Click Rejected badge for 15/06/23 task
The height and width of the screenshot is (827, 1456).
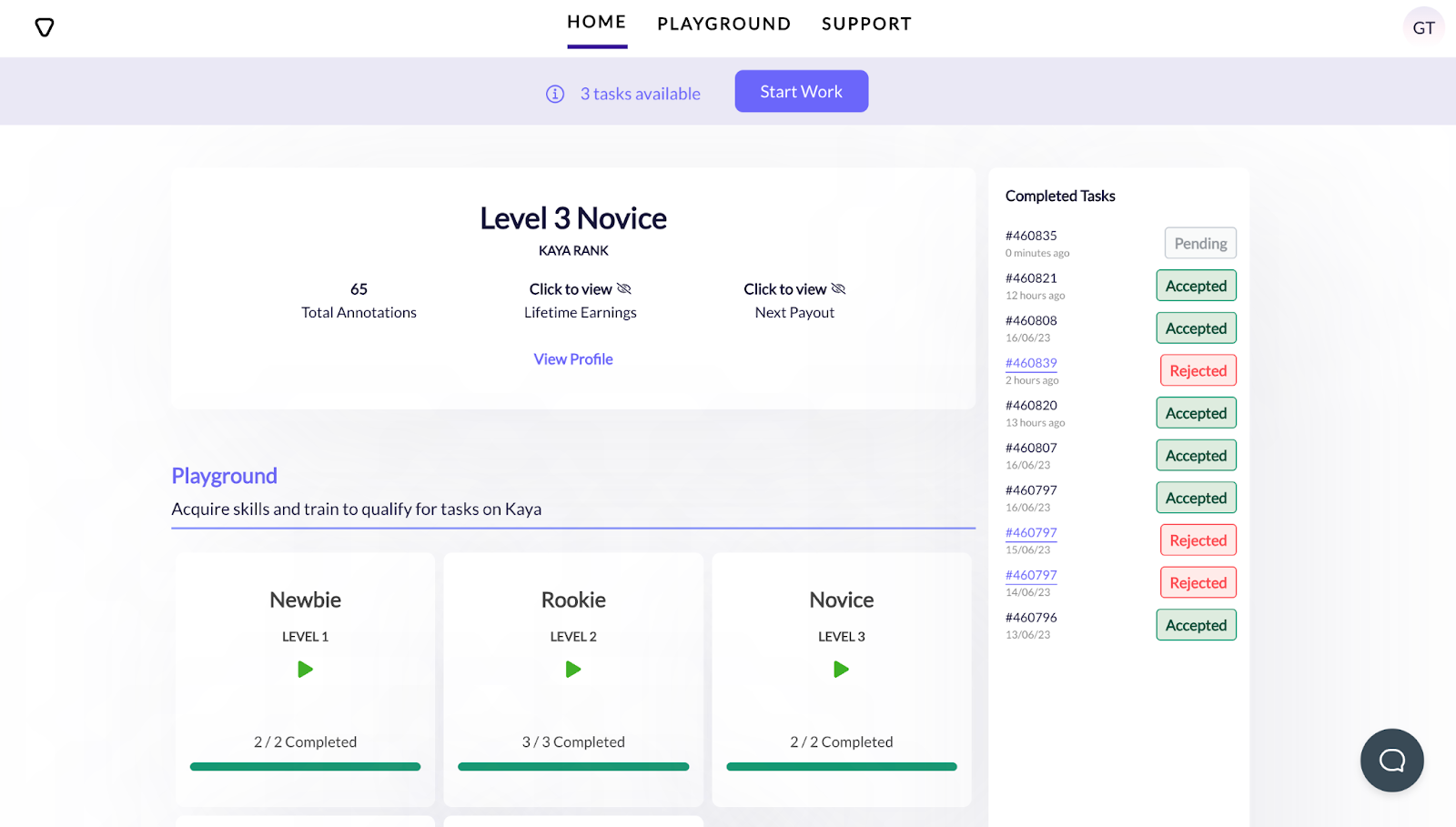1198,540
